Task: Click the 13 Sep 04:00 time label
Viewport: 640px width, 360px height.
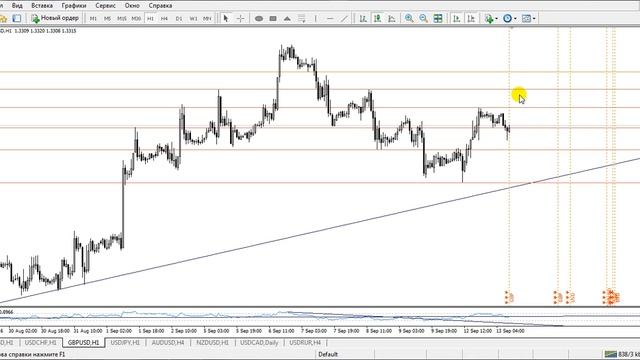Action: pos(510,331)
